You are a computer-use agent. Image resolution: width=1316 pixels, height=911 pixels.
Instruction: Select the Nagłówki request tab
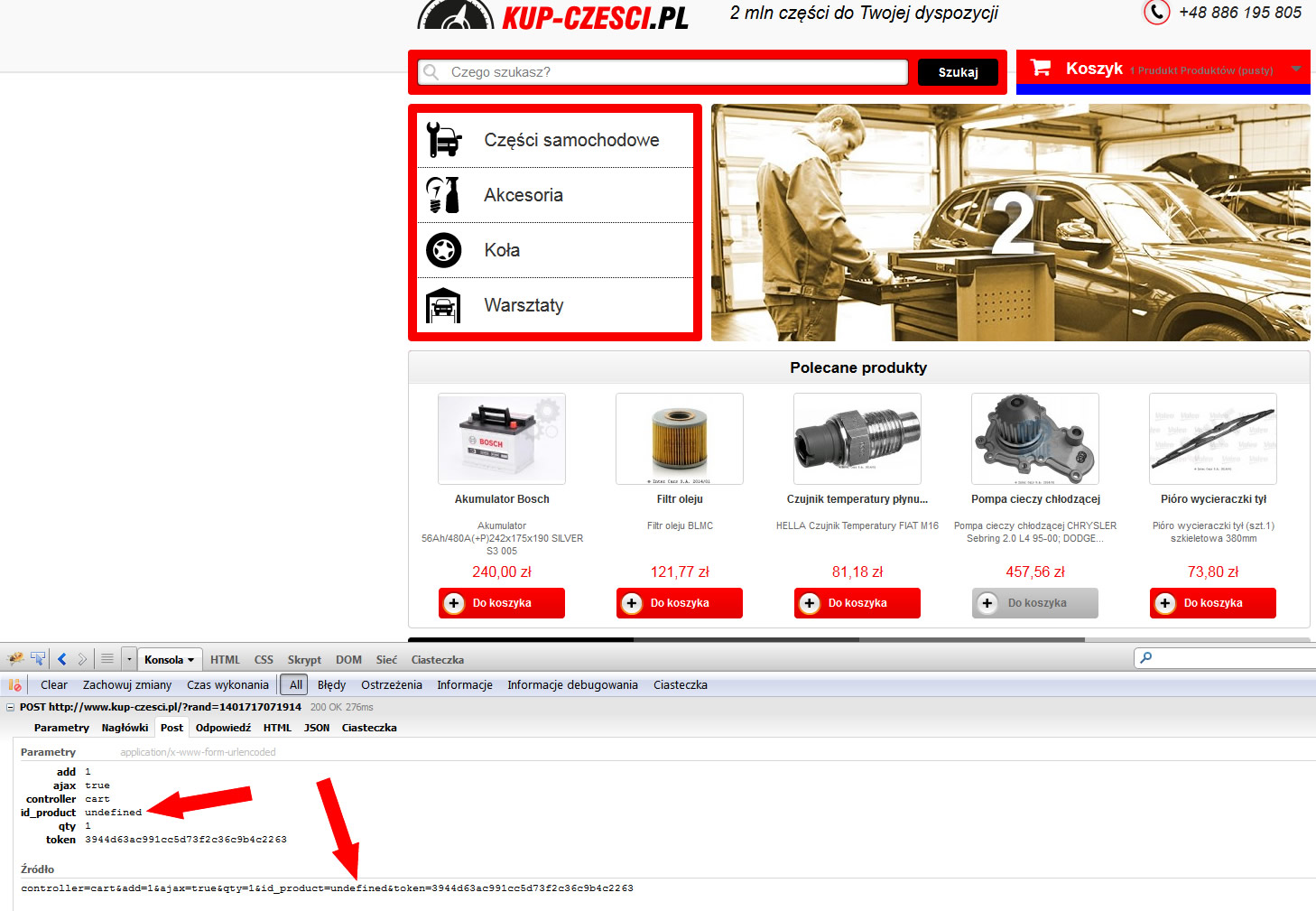[x=125, y=728]
